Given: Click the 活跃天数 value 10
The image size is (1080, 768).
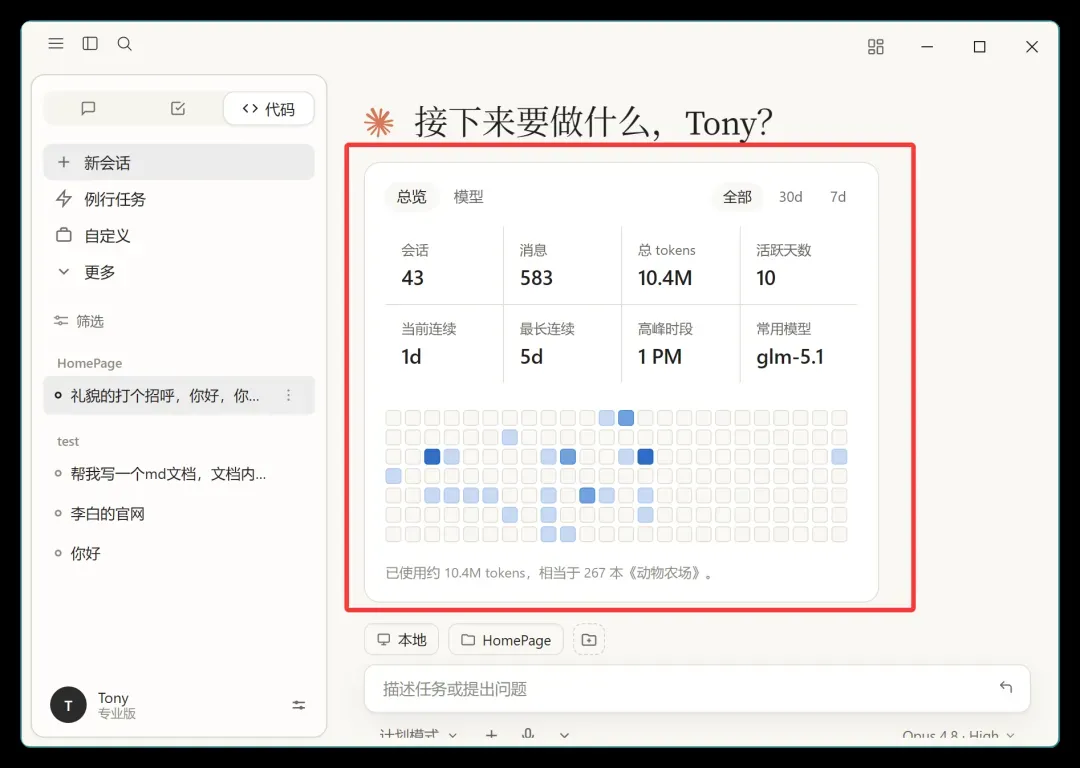Looking at the screenshot, I should click(x=765, y=278).
